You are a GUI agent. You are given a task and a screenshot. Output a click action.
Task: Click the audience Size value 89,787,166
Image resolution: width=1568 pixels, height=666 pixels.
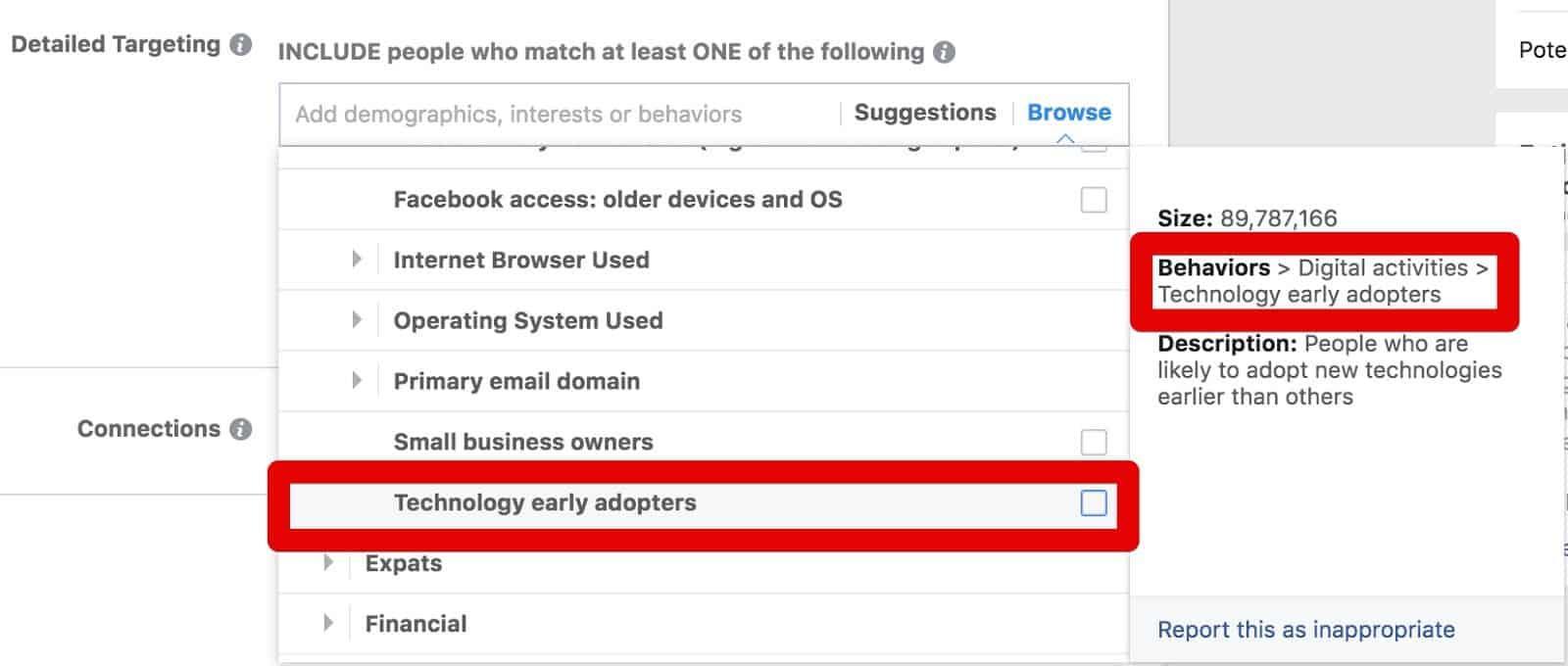click(1279, 218)
